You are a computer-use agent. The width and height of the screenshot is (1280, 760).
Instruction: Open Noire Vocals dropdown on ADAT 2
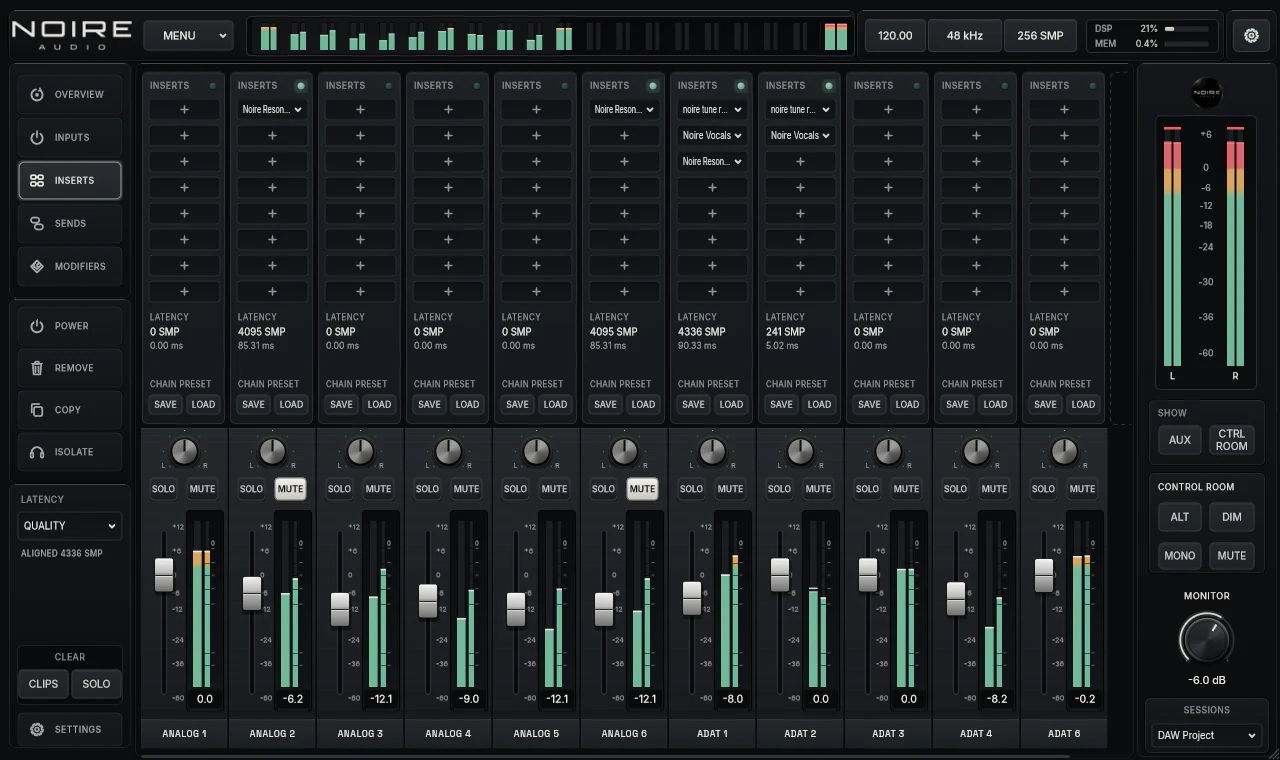point(800,136)
